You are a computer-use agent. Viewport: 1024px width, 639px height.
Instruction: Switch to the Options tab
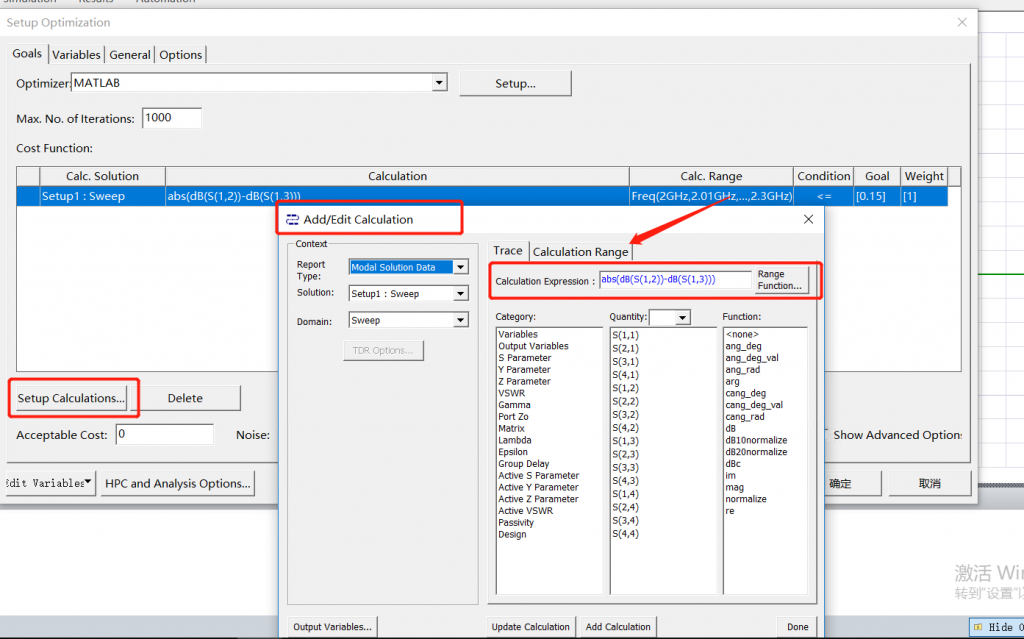(x=181, y=55)
